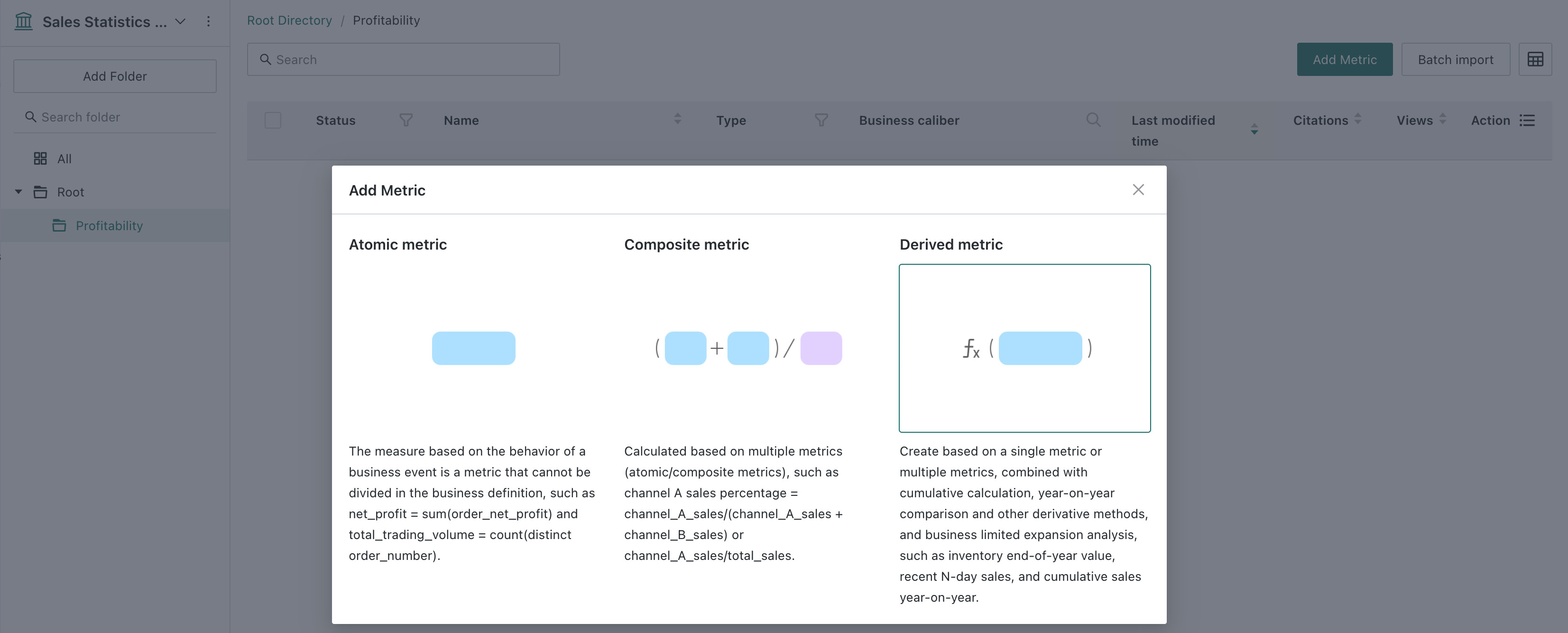Toggle the table view icon
This screenshot has width=1568, height=633.
pyautogui.click(x=1535, y=59)
